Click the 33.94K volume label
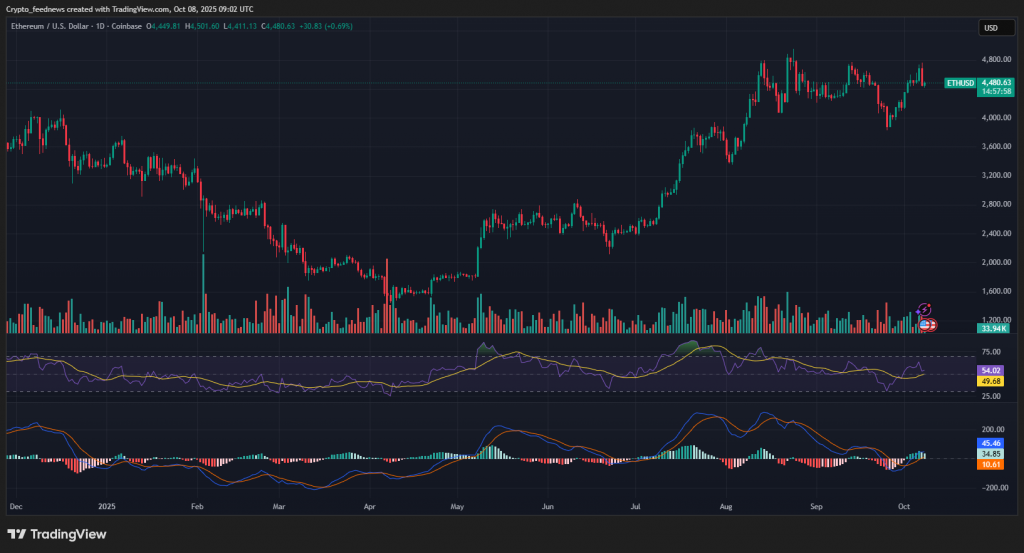This screenshot has height=553, width=1024. tap(993, 328)
